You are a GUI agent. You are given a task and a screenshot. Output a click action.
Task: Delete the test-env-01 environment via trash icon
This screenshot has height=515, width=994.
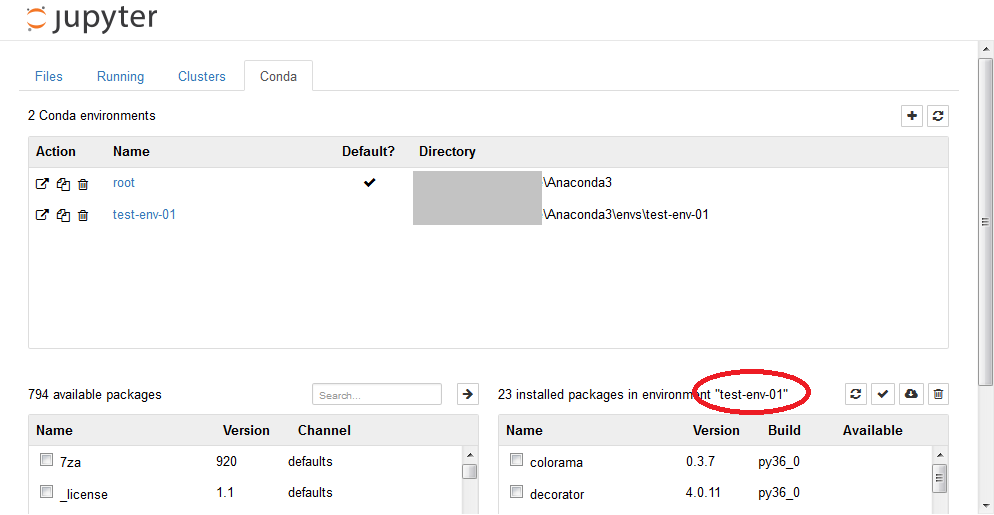[82, 215]
